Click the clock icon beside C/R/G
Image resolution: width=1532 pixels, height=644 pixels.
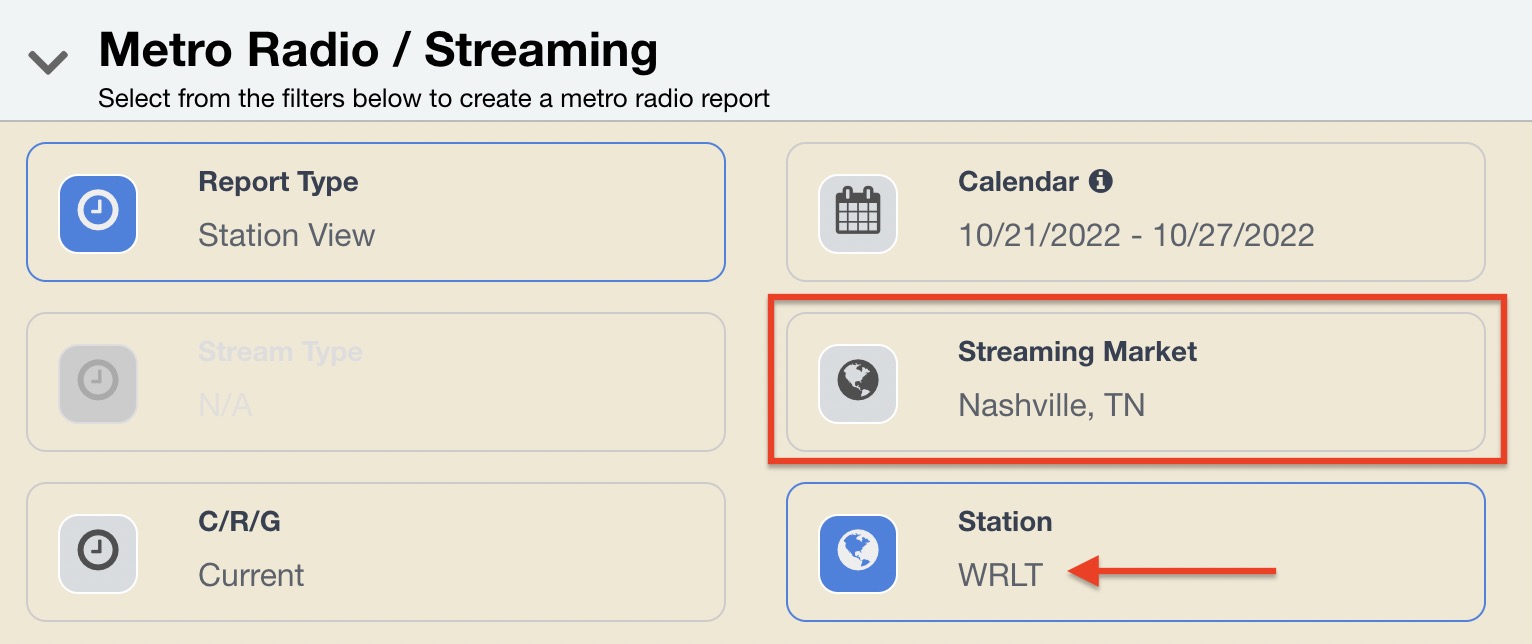pyautogui.click(x=98, y=553)
